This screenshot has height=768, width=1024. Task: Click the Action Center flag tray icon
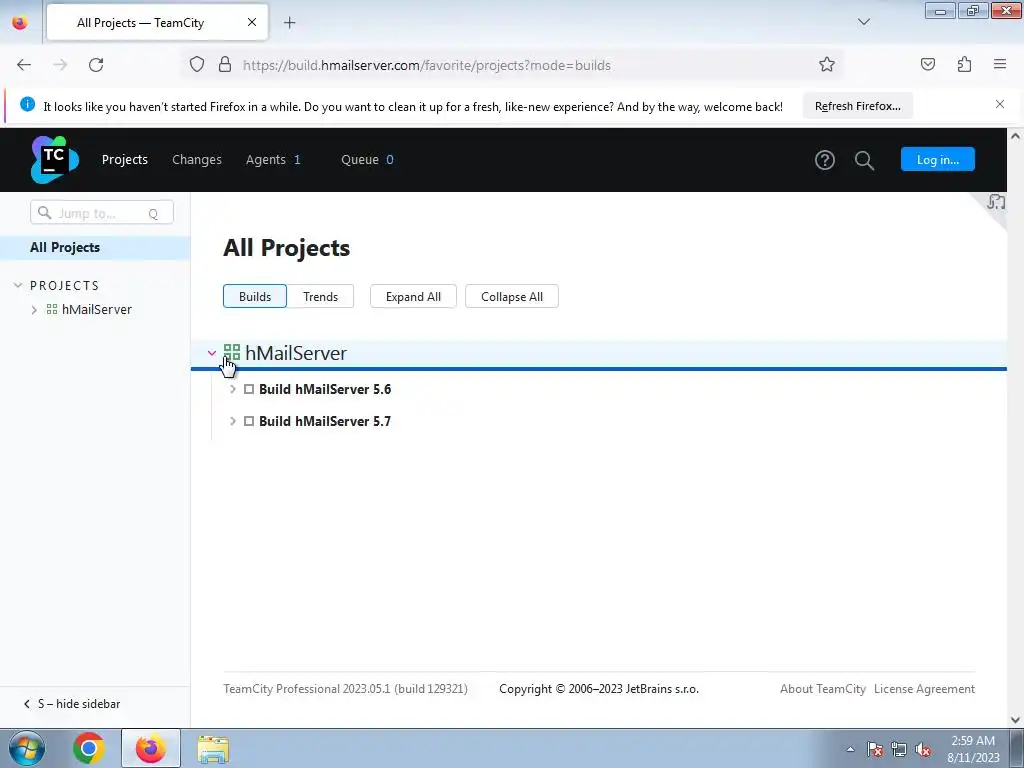click(x=874, y=750)
